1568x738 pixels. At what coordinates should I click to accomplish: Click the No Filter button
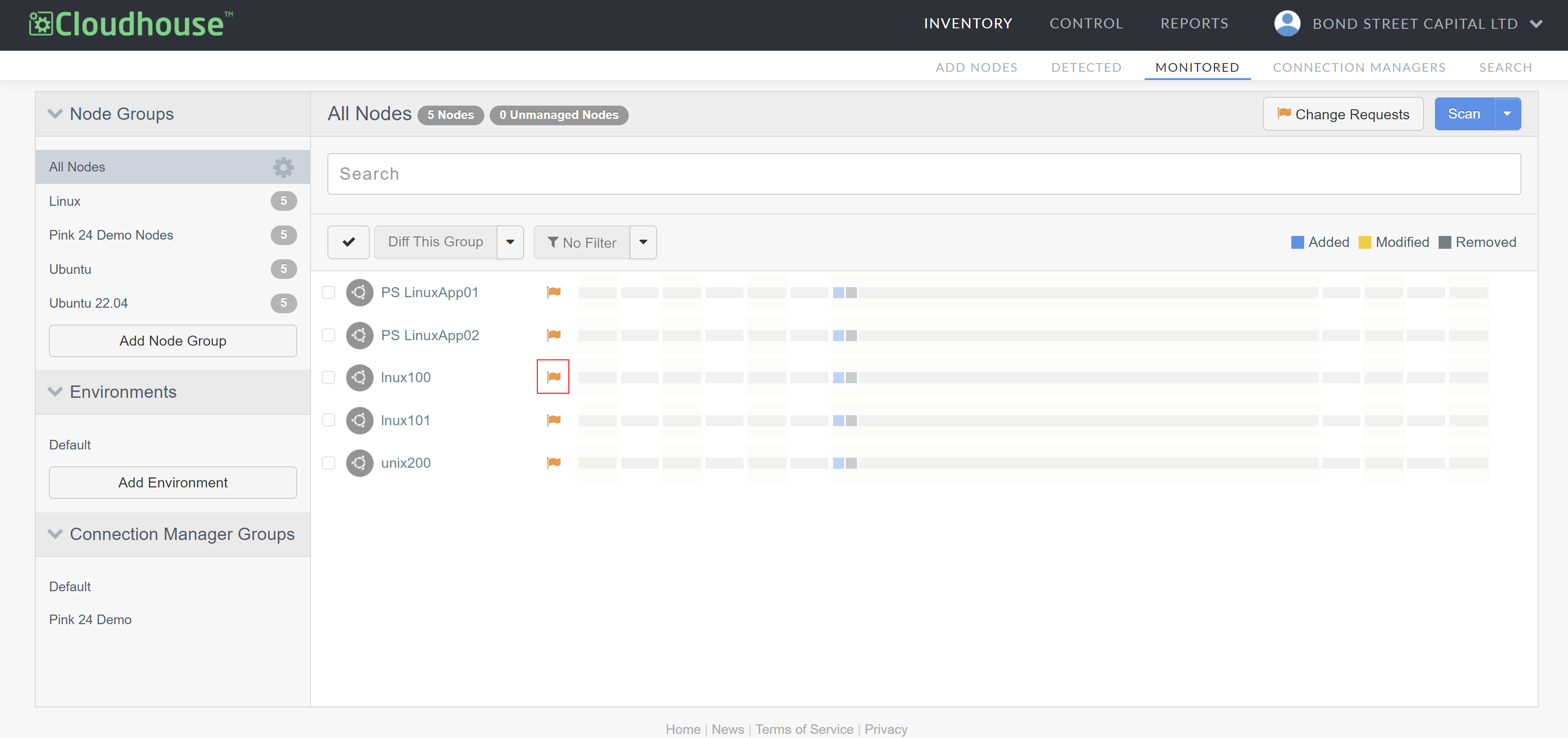pyautogui.click(x=582, y=242)
